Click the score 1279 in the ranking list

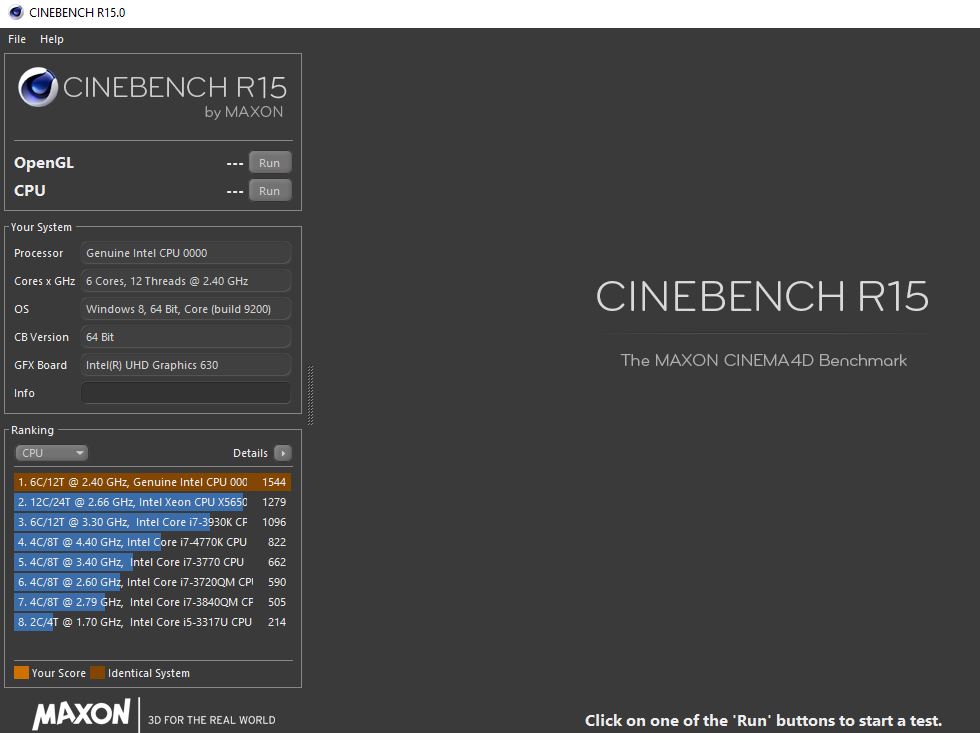point(274,502)
